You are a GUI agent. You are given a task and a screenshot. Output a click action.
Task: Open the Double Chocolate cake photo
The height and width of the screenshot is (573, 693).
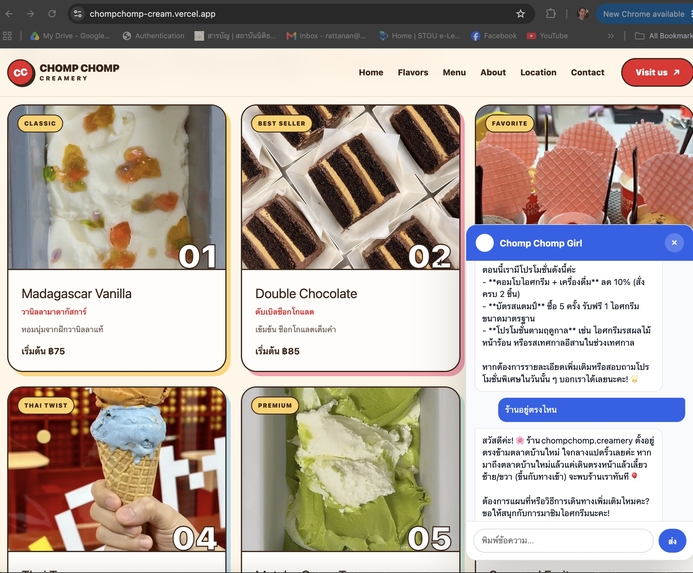click(x=350, y=187)
